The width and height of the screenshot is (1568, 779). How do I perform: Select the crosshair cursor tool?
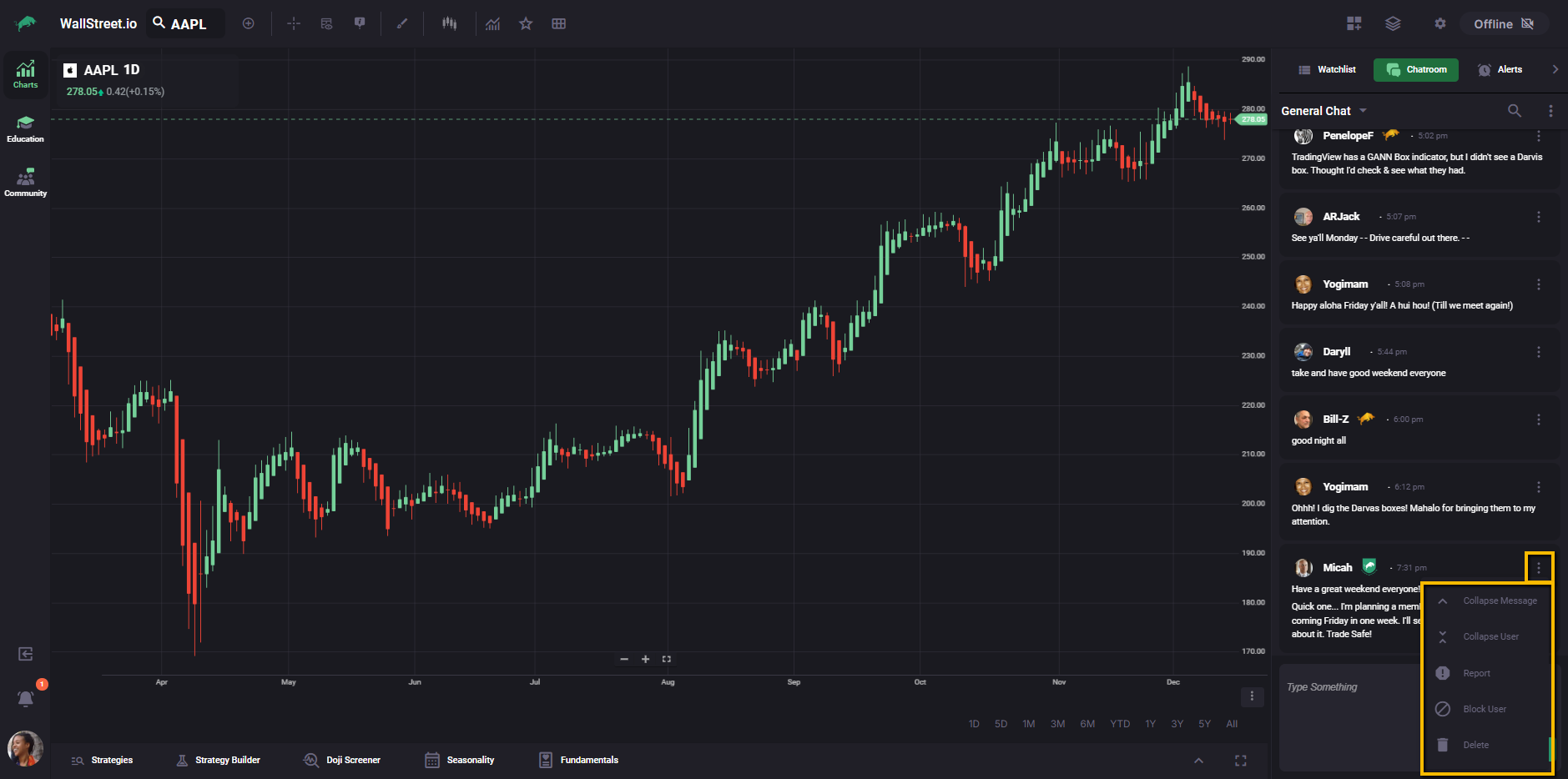point(294,23)
